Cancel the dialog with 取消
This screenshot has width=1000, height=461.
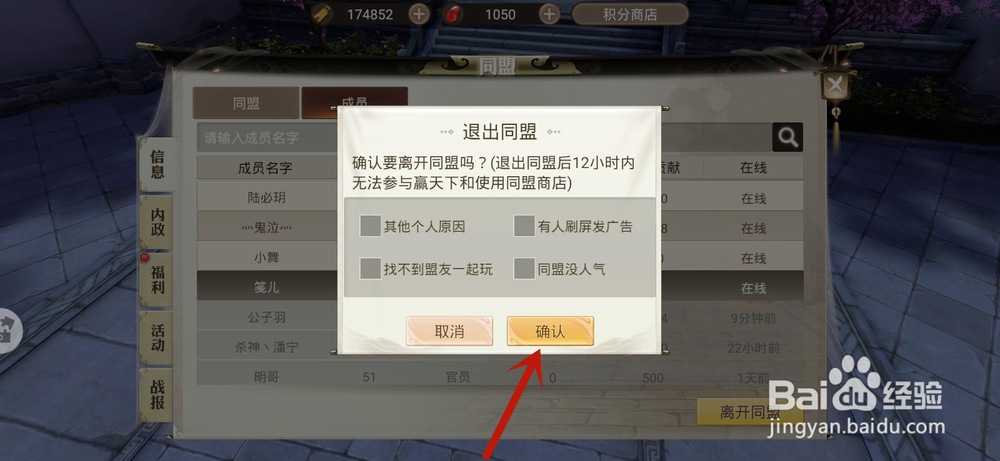point(450,332)
